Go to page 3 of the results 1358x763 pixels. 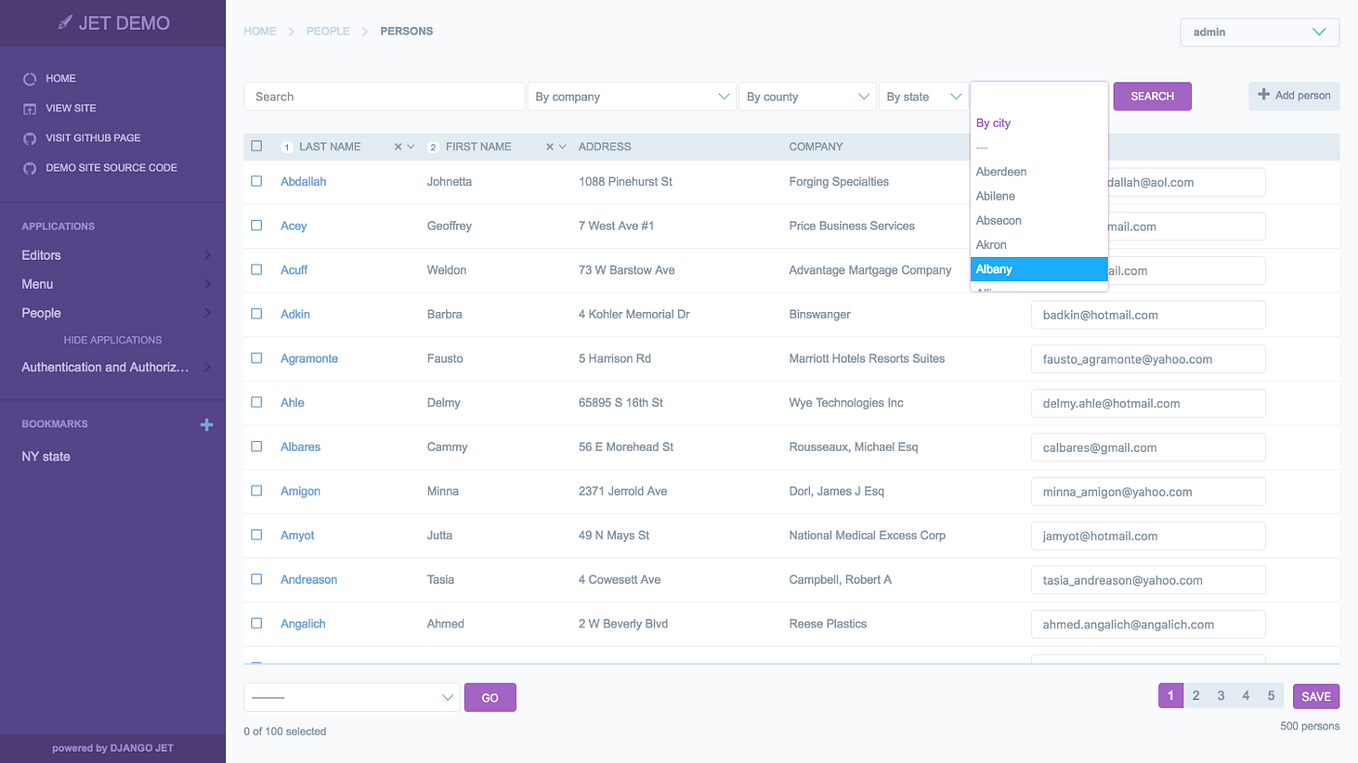[x=1221, y=696]
